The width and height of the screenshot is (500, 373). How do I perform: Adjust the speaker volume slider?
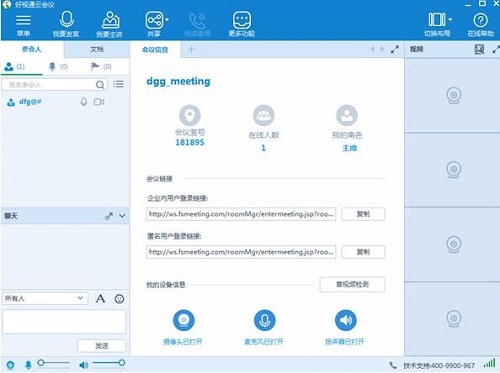pos(109,363)
